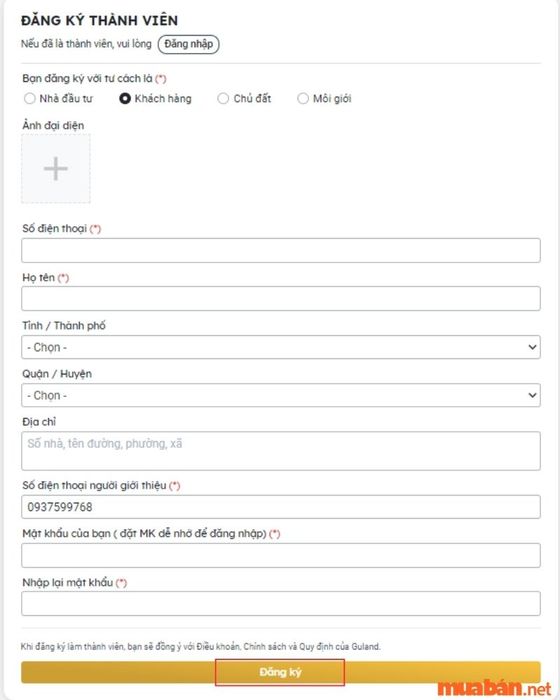The width and height of the screenshot is (560, 700).
Task: Click the plus icon to upload avatar
Action: coord(56,169)
